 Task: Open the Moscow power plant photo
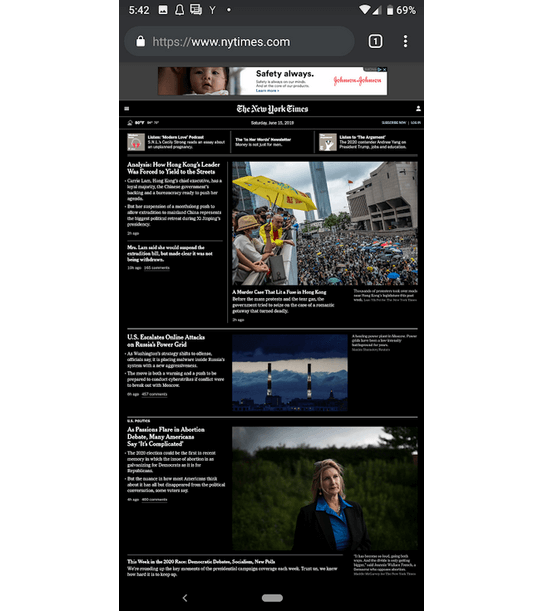tap(290, 373)
